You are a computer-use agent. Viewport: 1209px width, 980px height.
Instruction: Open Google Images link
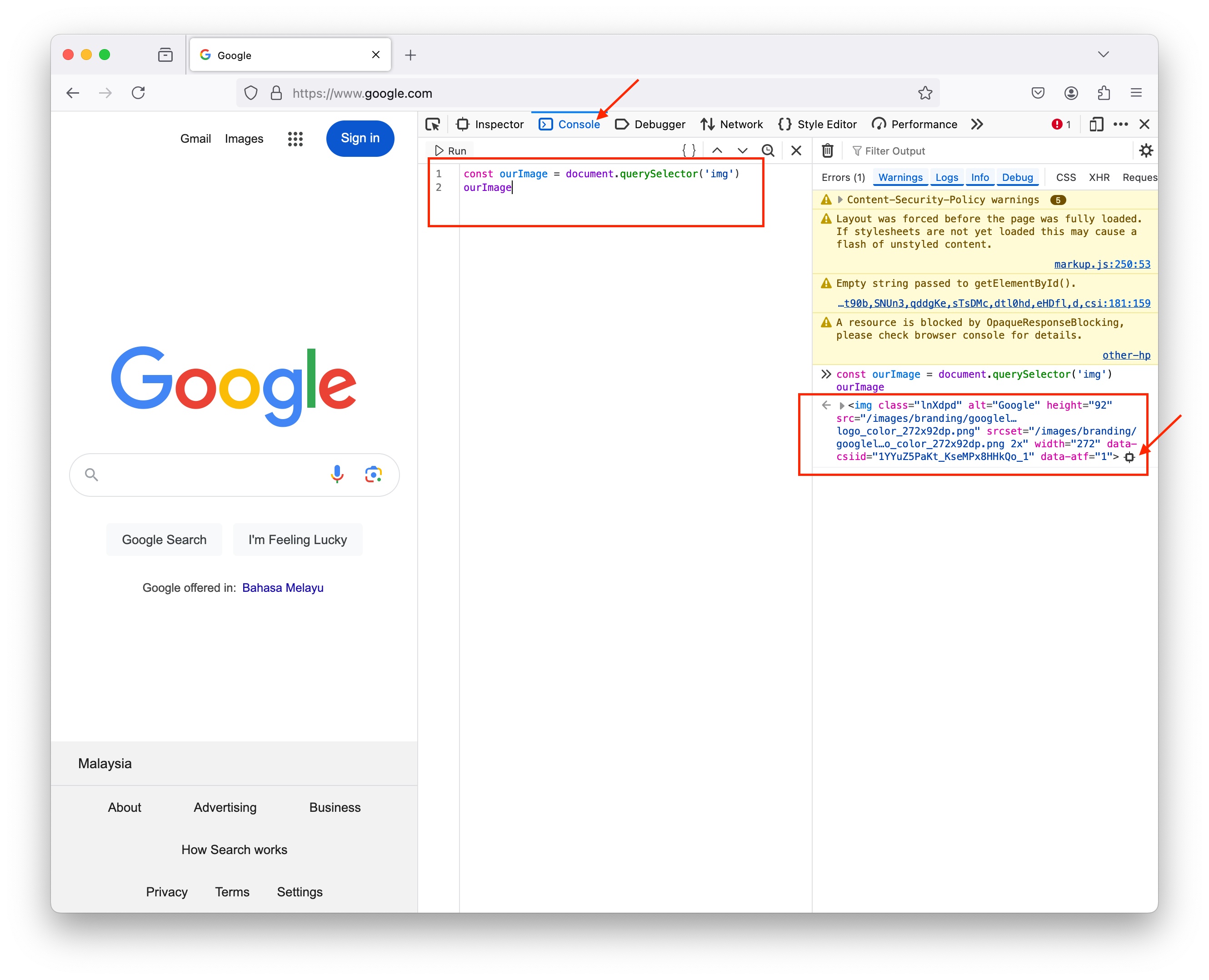[x=244, y=138]
